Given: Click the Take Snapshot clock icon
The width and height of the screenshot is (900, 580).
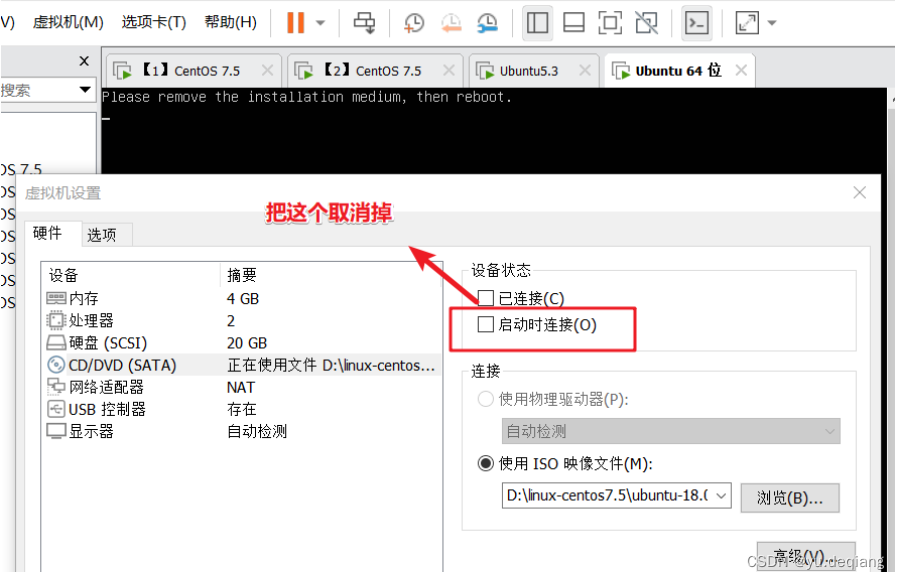Looking at the screenshot, I should pyautogui.click(x=413, y=23).
